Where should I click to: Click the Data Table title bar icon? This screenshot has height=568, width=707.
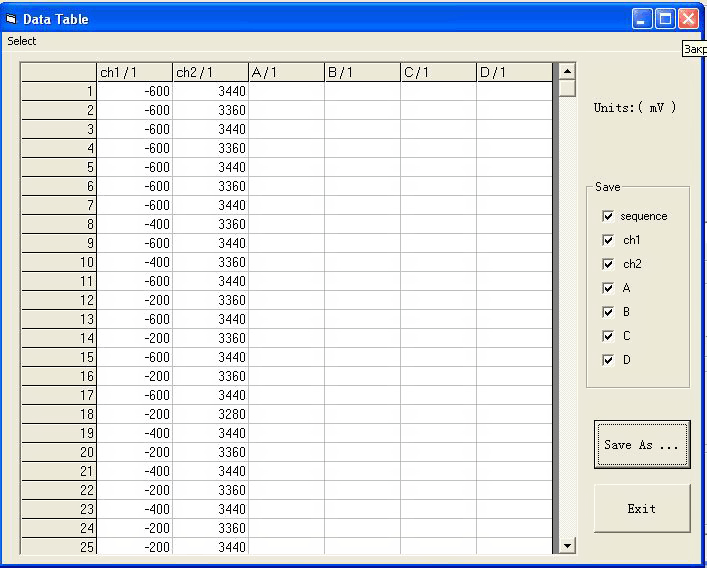coord(12,18)
